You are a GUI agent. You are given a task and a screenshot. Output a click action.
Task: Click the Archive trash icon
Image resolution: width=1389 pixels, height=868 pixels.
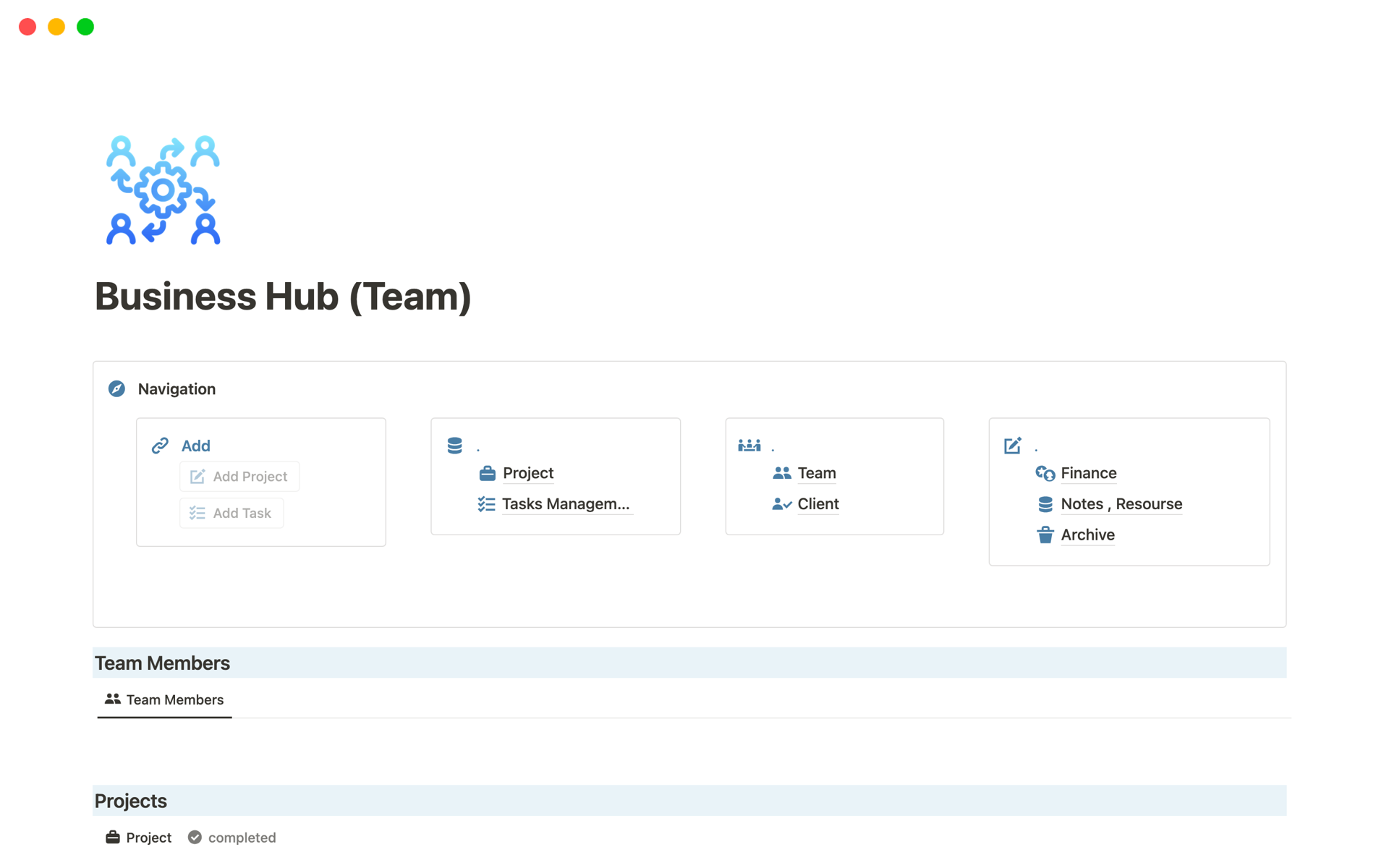[1045, 535]
